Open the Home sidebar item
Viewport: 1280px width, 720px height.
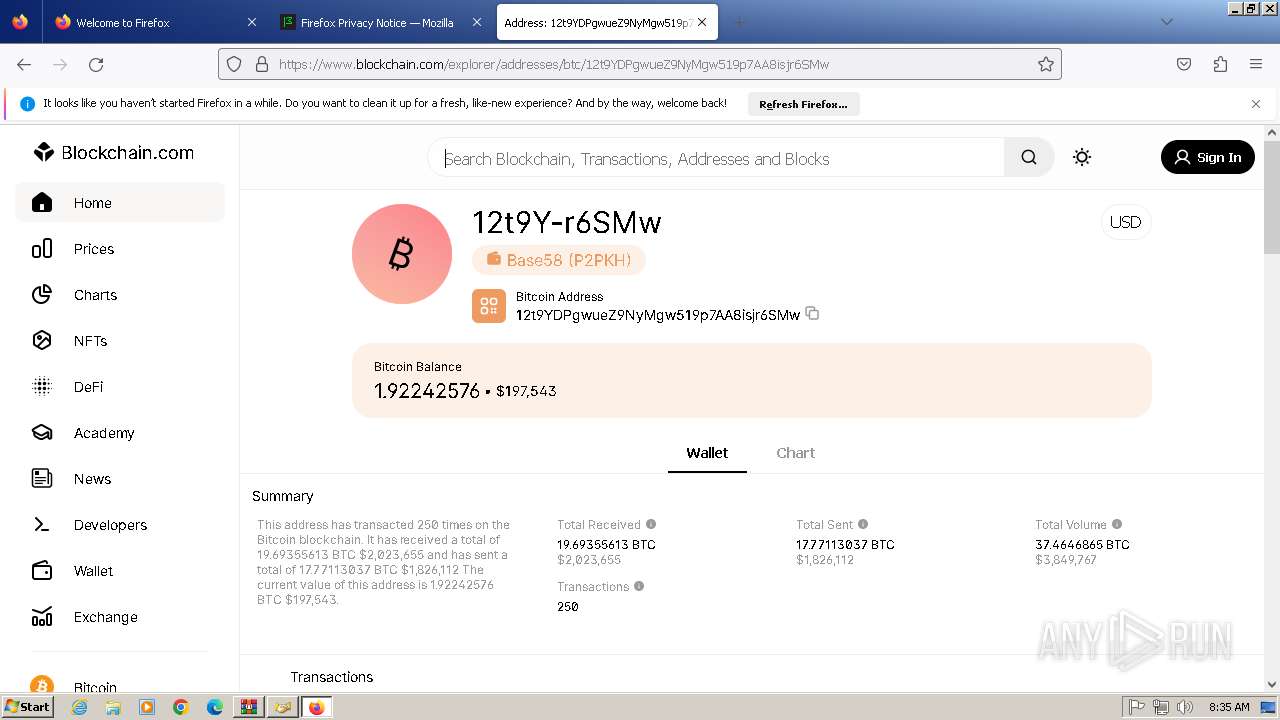[x=120, y=203]
